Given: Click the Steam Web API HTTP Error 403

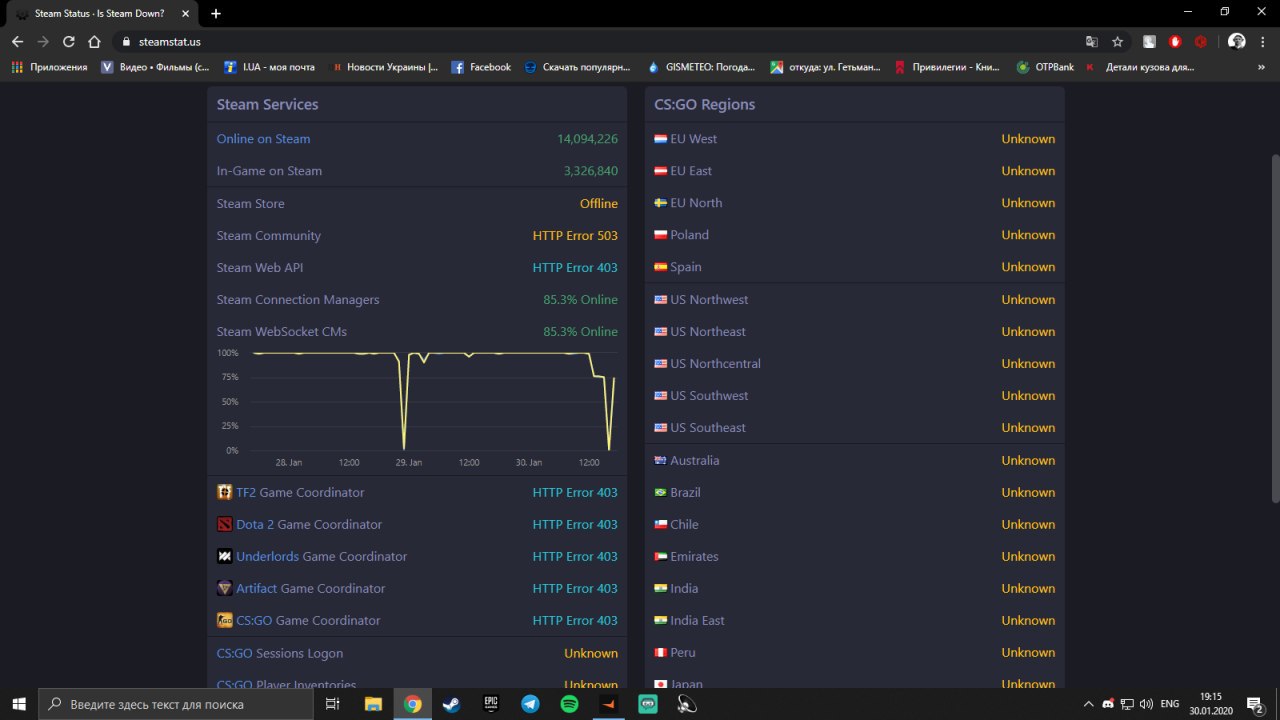Looking at the screenshot, I should (x=575, y=268).
